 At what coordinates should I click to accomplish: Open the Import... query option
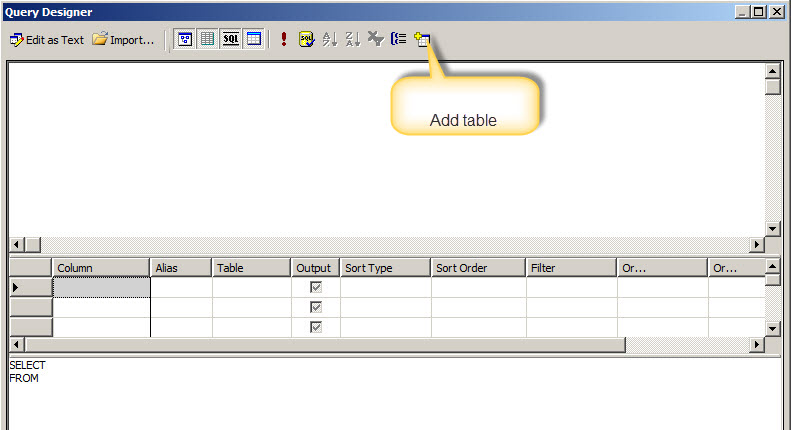pyautogui.click(x=123, y=39)
